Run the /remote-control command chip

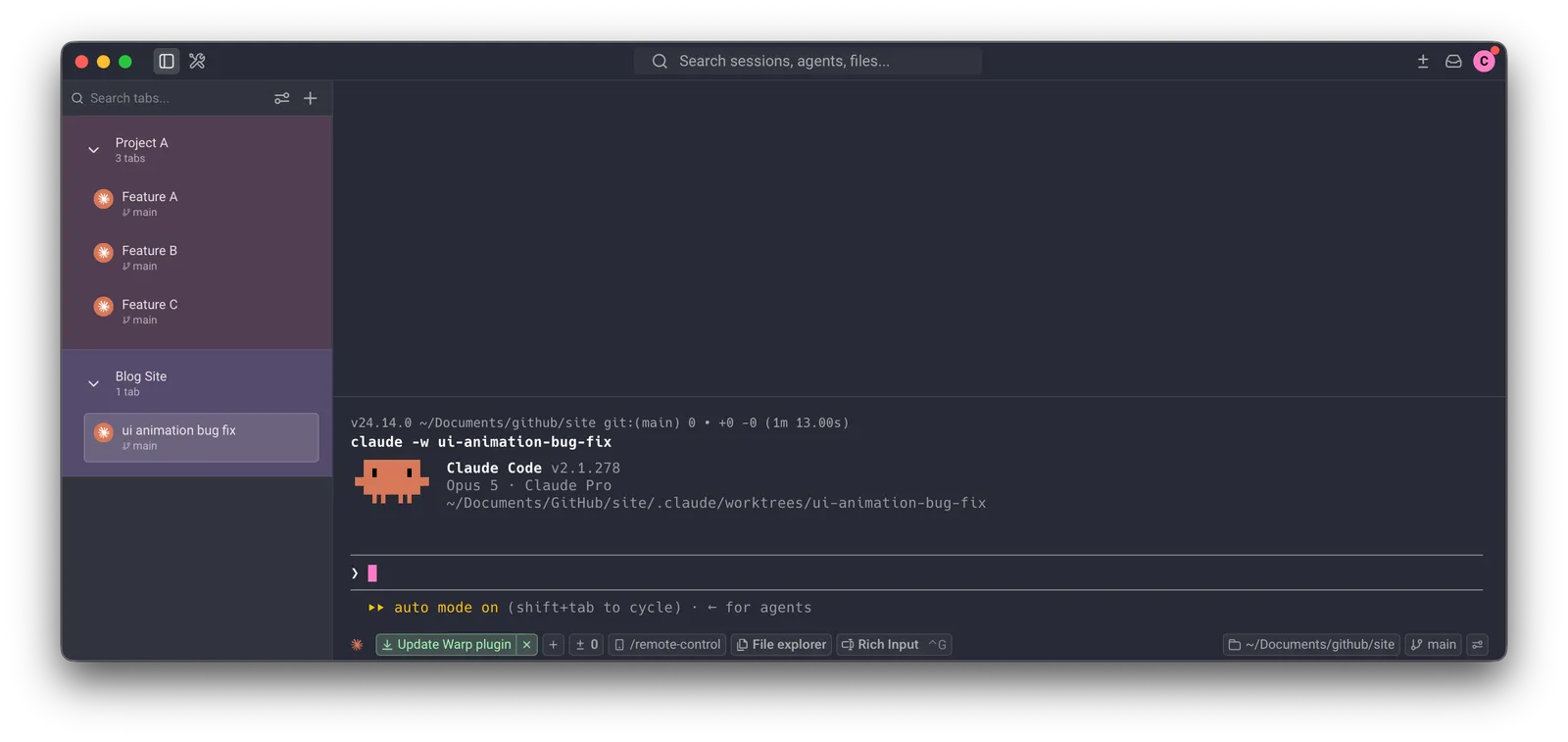667,644
